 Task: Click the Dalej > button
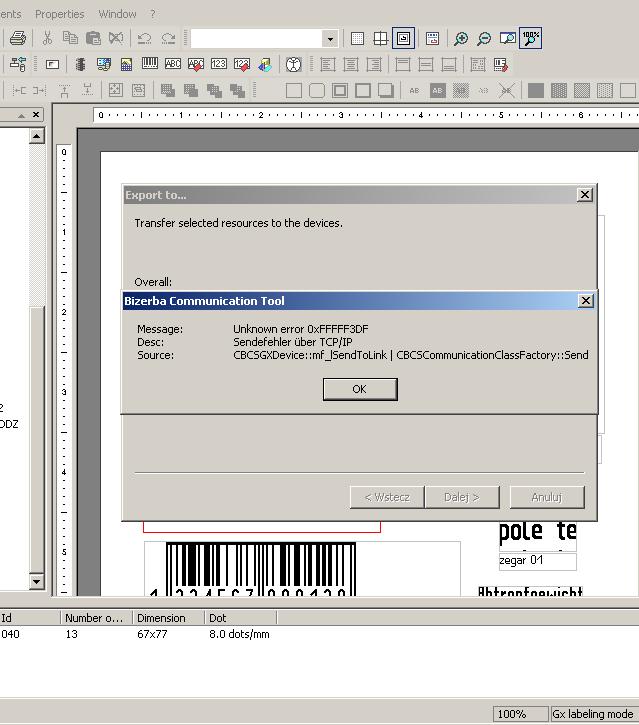[x=462, y=498]
